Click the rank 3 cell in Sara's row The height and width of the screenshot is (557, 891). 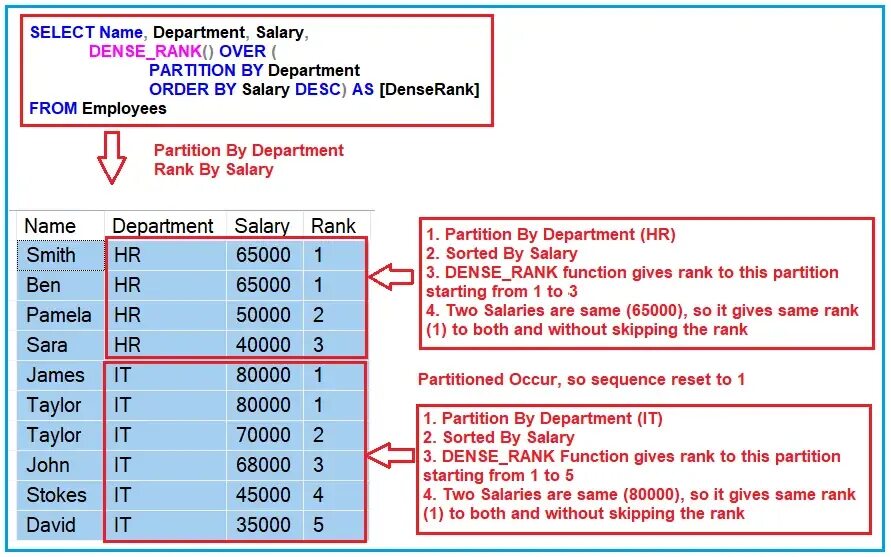click(x=335, y=346)
